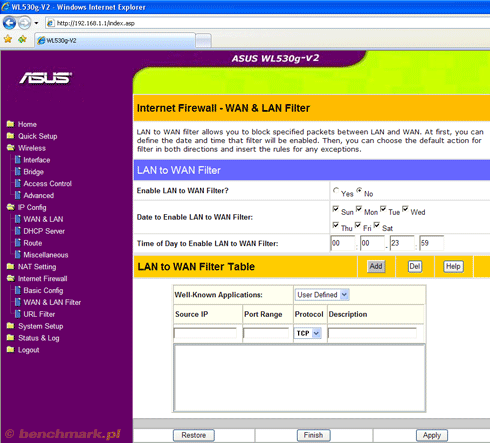
Task: Open recent pages dropdown arrow
Action: [x=36, y=23]
